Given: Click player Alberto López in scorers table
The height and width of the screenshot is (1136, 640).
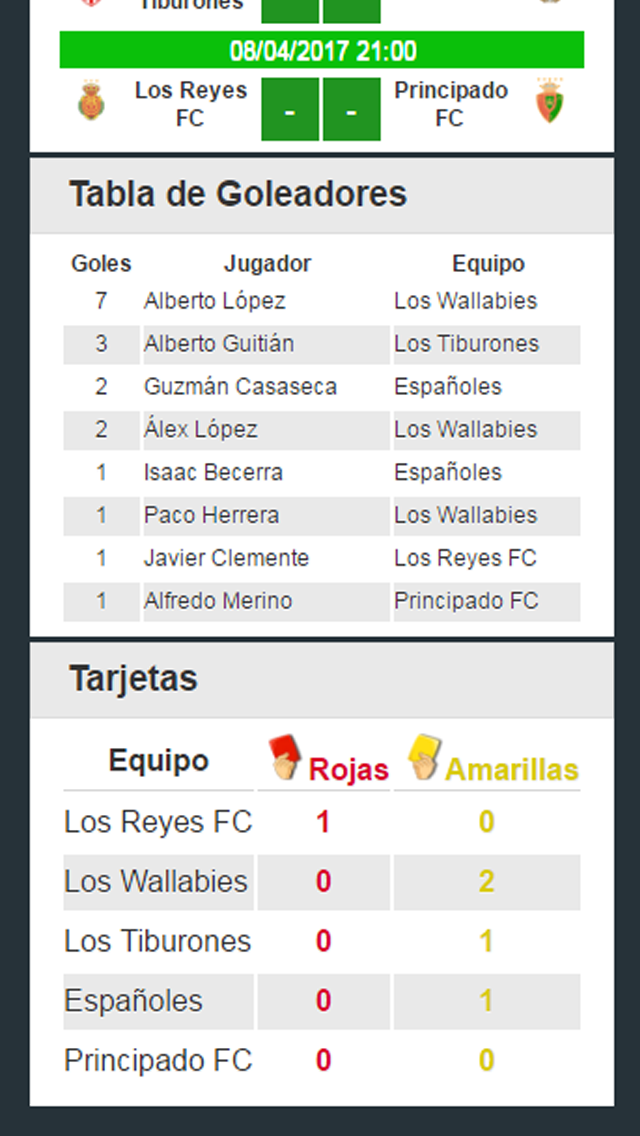Looking at the screenshot, I should click(215, 301).
